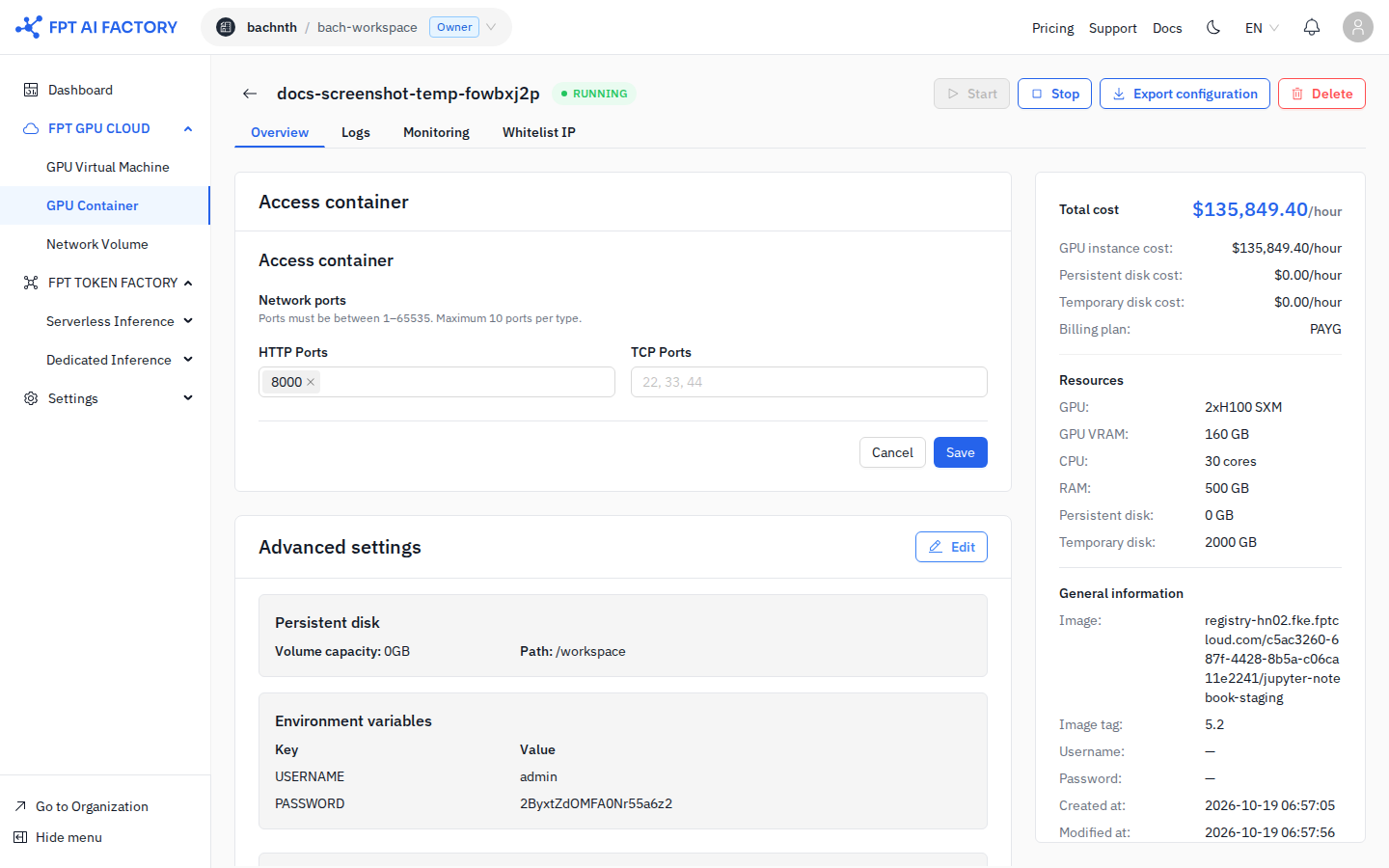Click the Hide menu panel icon

(x=20, y=837)
